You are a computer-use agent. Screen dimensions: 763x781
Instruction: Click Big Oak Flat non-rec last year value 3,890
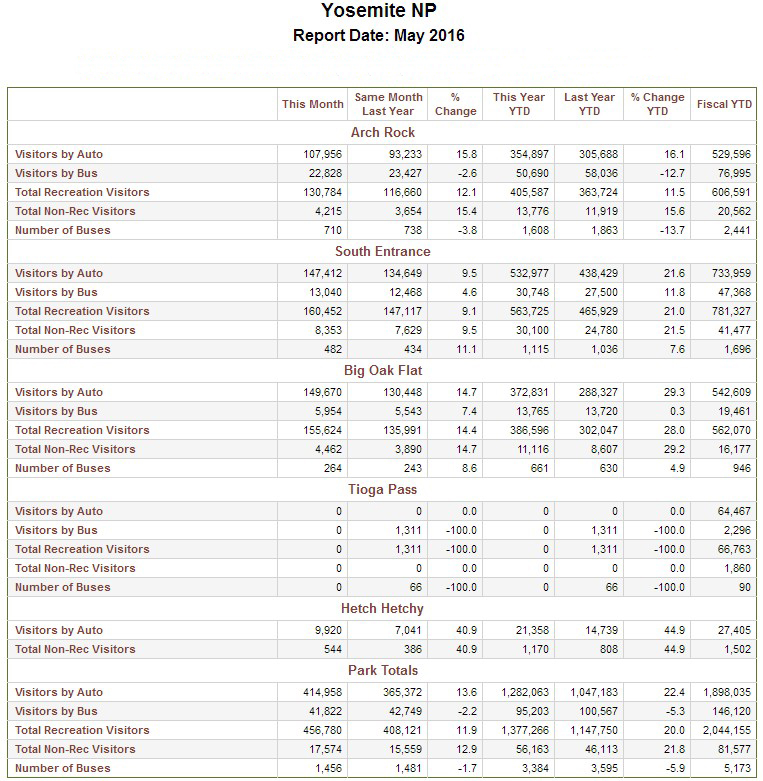pyautogui.click(x=408, y=449)
